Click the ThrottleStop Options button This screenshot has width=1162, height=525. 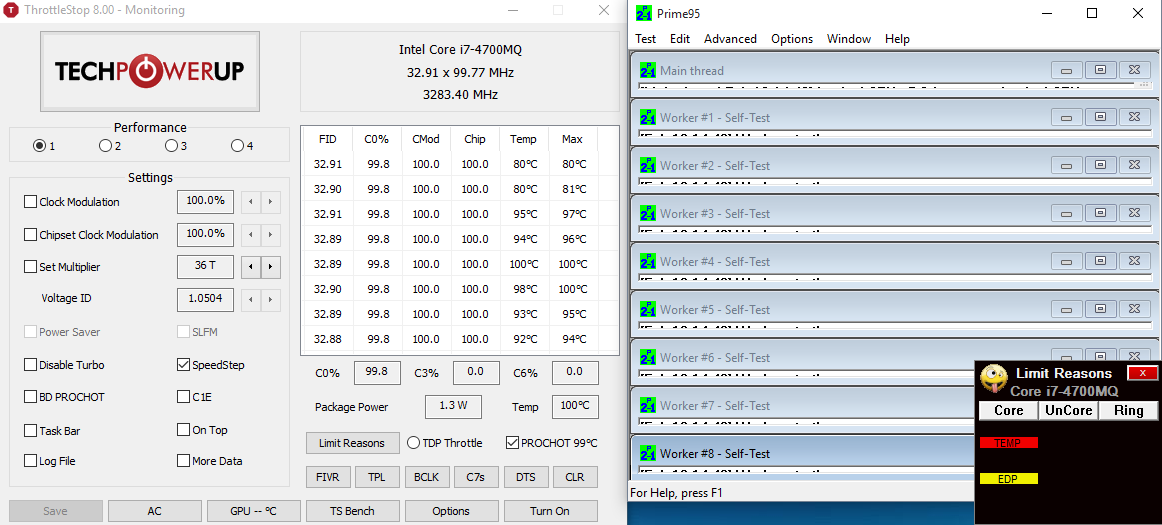451,511
